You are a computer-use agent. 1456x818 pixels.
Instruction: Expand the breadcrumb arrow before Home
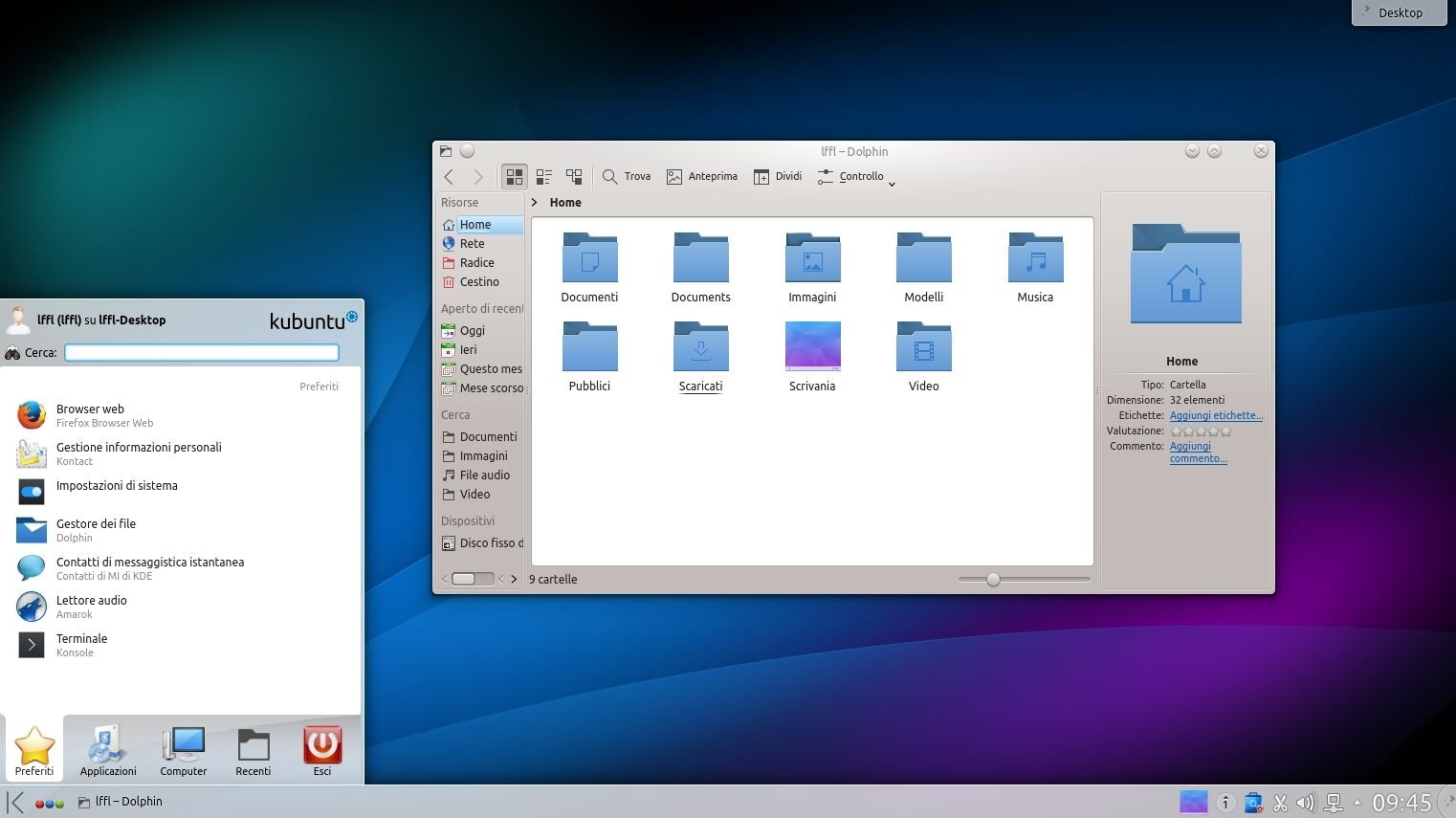tap(535, 203)
